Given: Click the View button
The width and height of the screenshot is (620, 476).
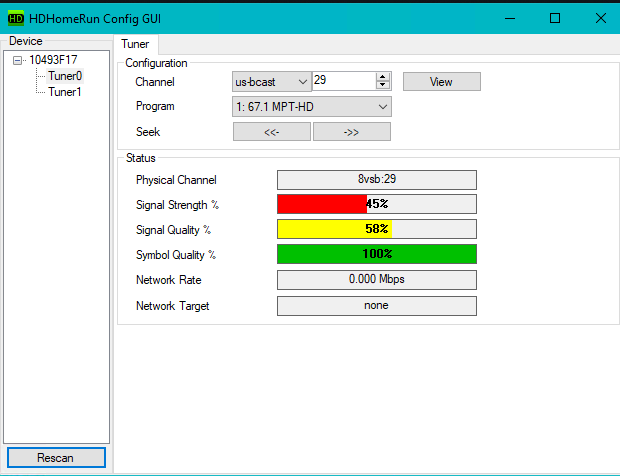Looking at the screenshot, I should 442,82.
